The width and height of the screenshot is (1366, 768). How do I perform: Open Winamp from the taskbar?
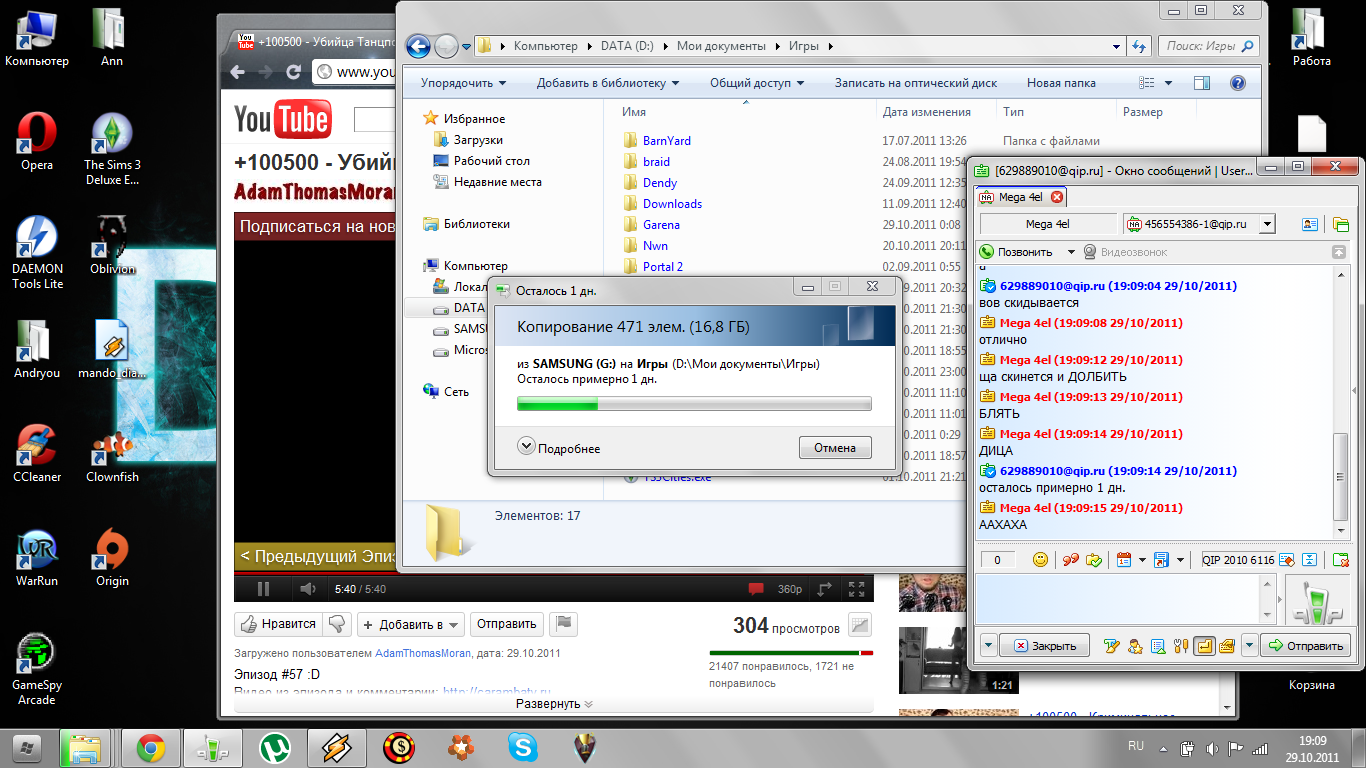click(336, 747)
